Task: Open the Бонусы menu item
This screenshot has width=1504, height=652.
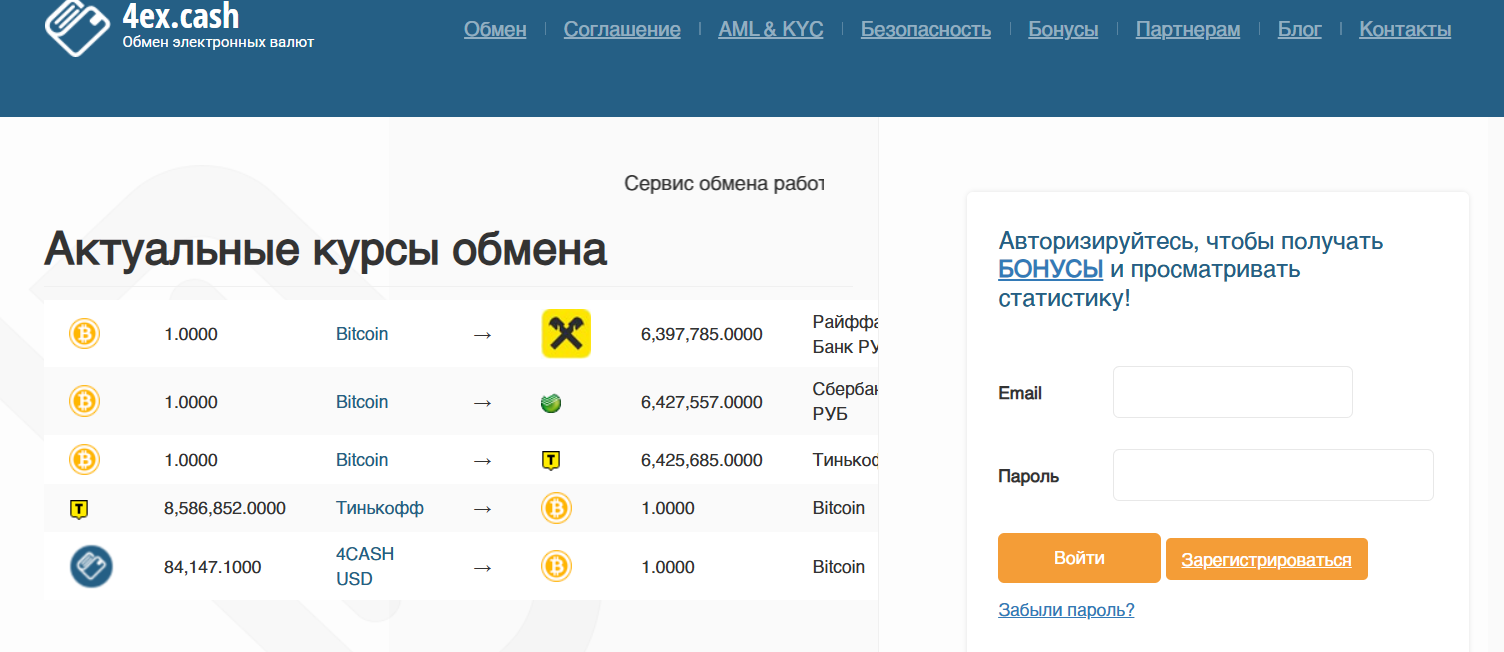Action: tap(1063, 29)
